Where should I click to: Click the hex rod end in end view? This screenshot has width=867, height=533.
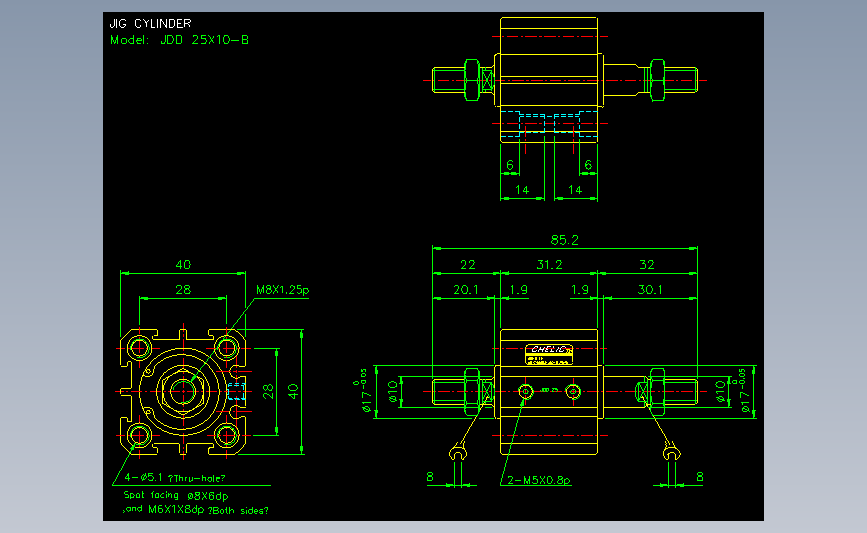pos(183,391)
